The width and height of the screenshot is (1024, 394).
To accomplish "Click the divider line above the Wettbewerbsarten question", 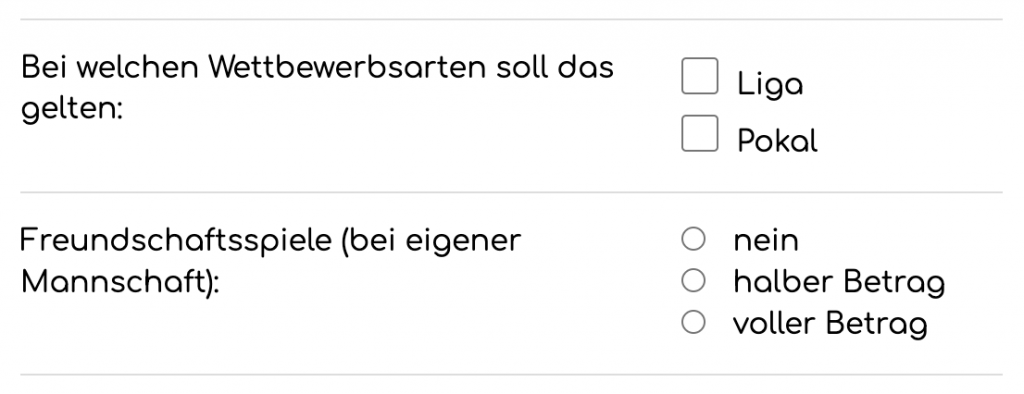I will pos(511,20).
